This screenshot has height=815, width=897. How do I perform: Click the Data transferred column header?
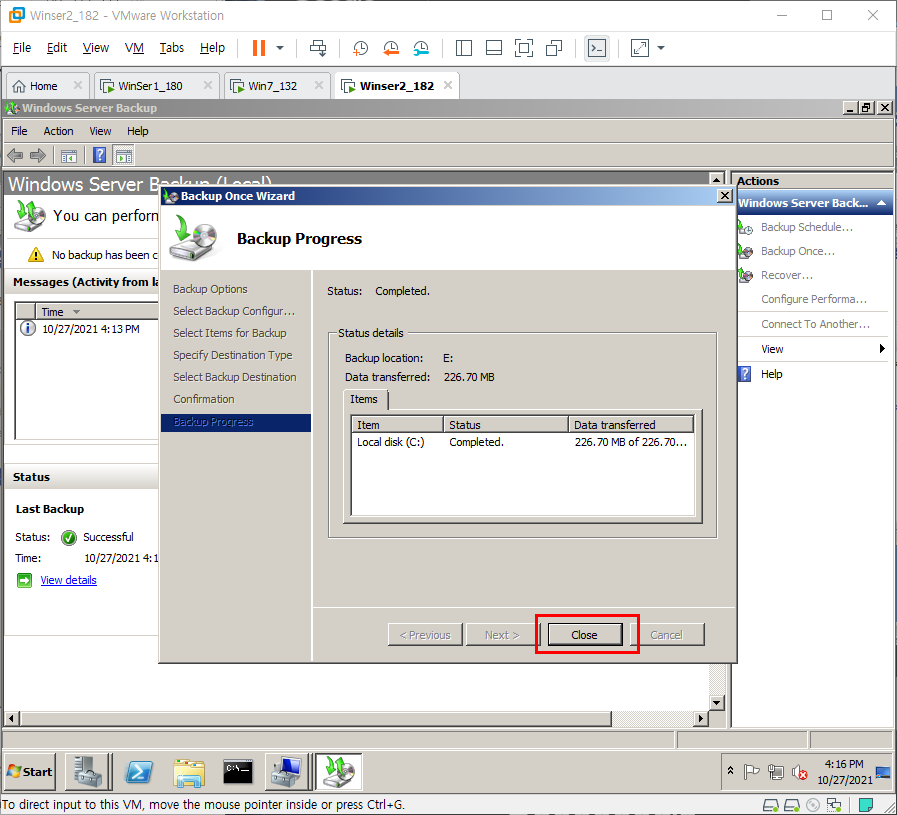(x=631, y=425)
